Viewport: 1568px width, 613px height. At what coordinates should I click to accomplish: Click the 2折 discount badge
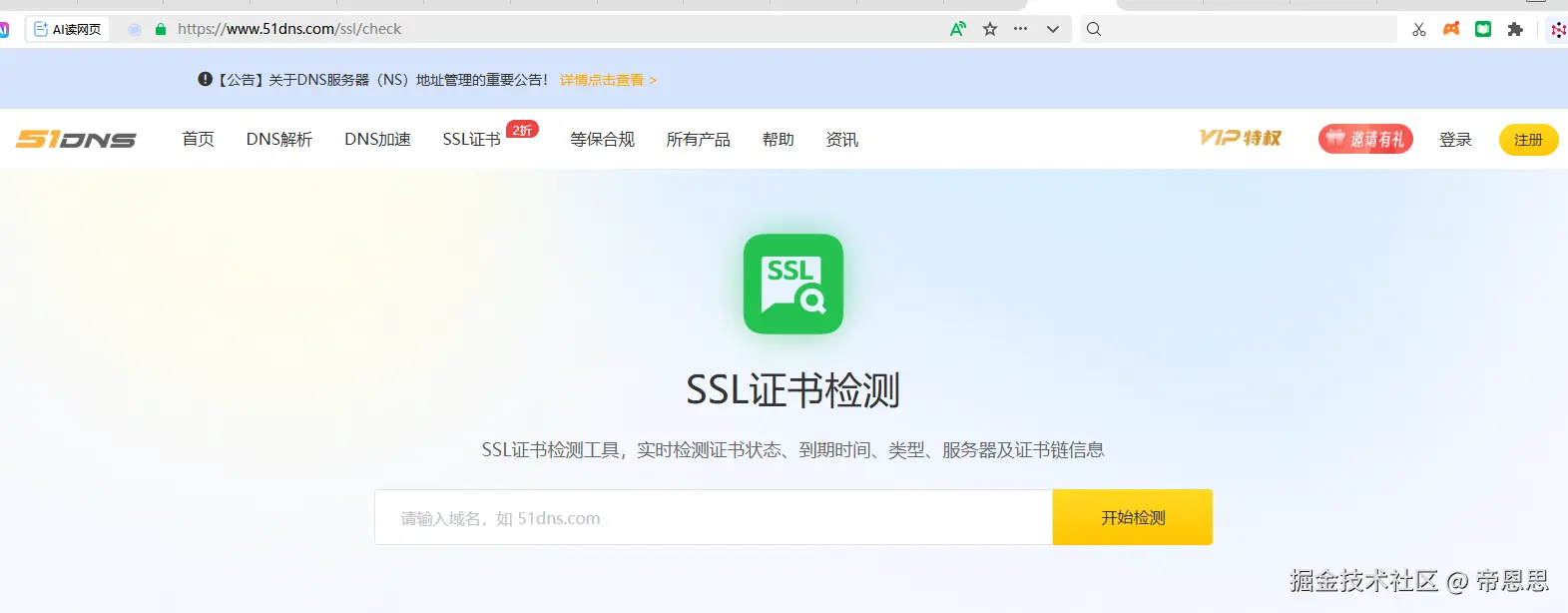(522, 130)
